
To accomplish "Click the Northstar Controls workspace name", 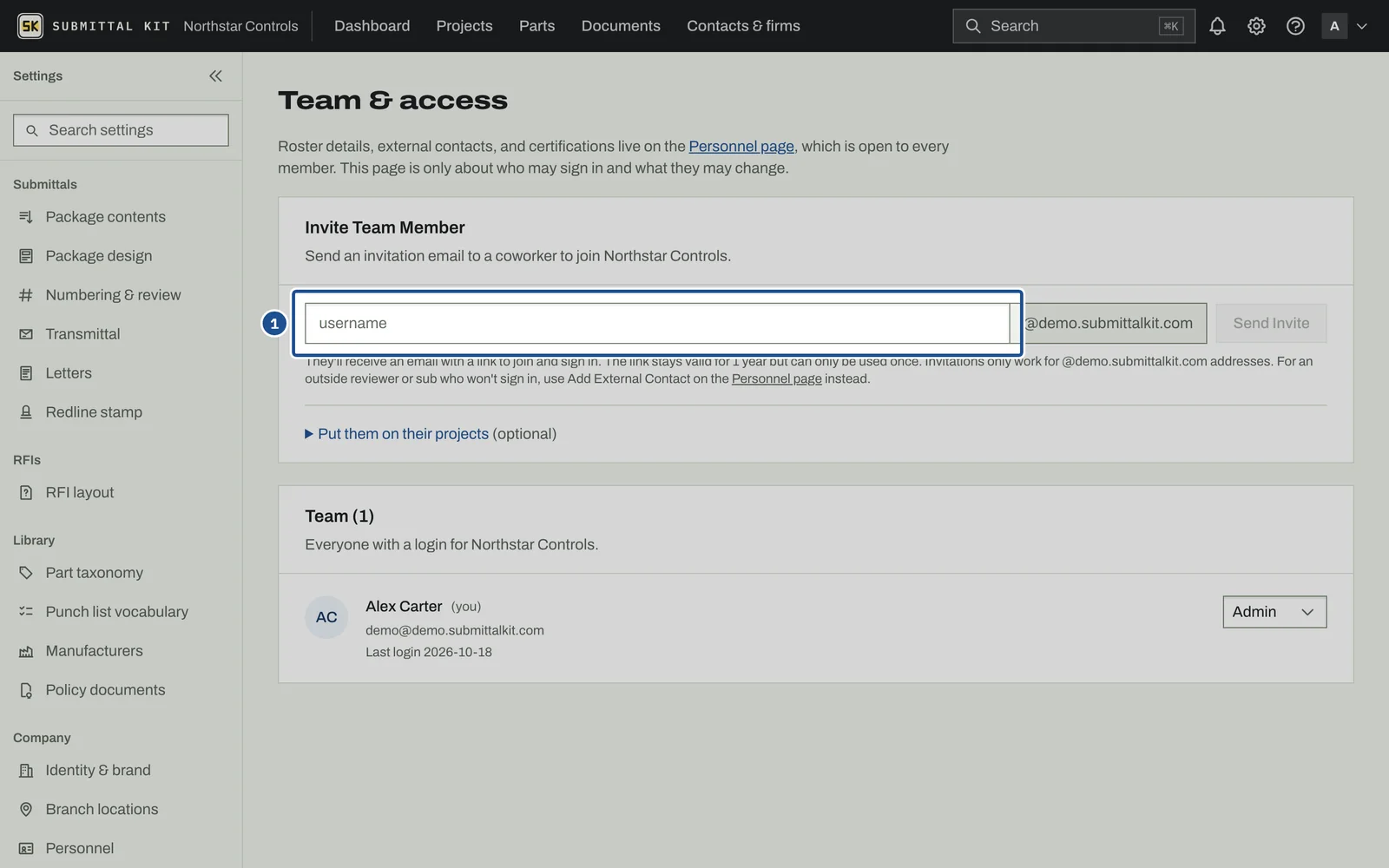I will tap(240, 26).
